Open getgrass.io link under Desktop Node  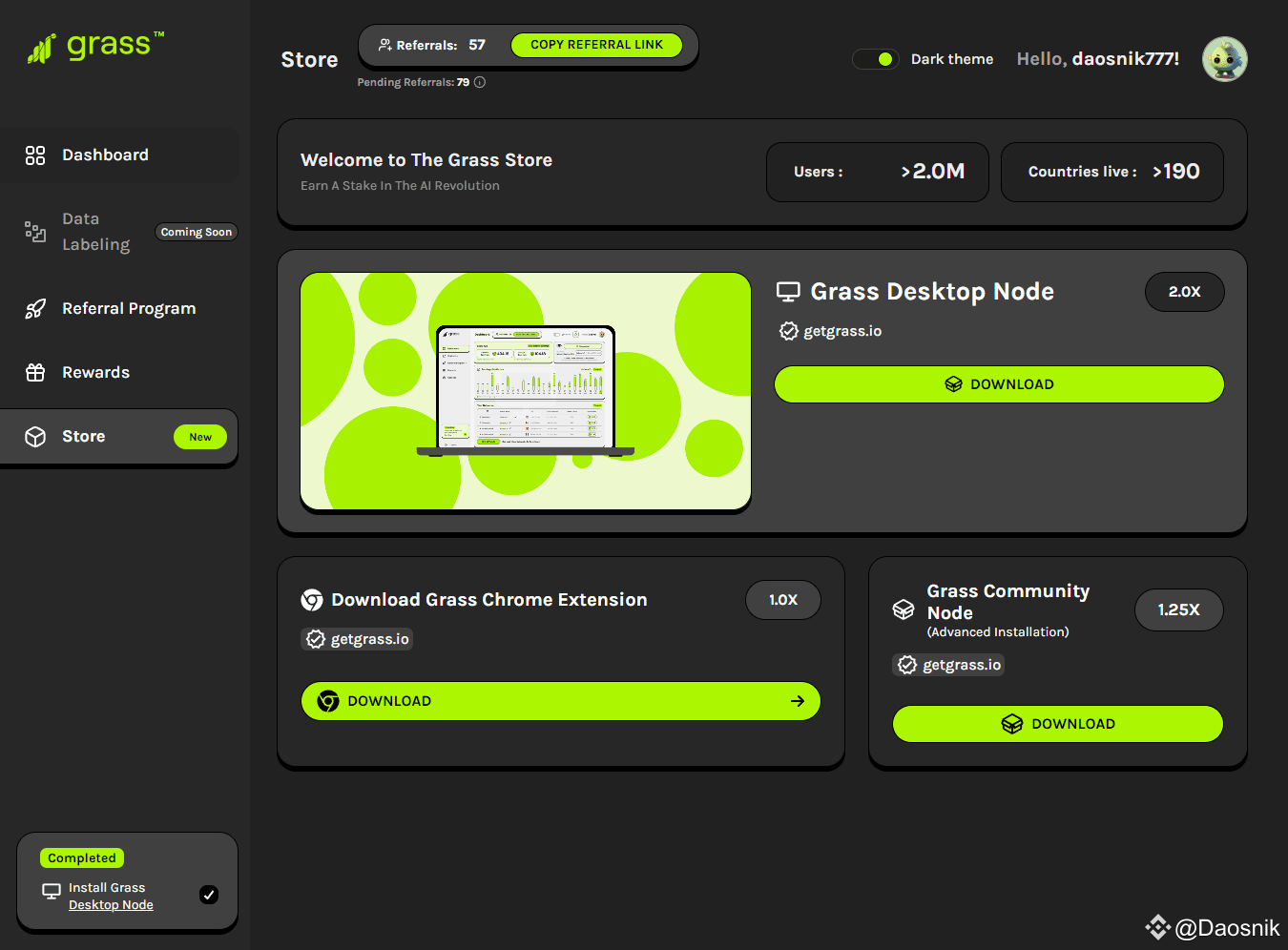tap(842, 331)
